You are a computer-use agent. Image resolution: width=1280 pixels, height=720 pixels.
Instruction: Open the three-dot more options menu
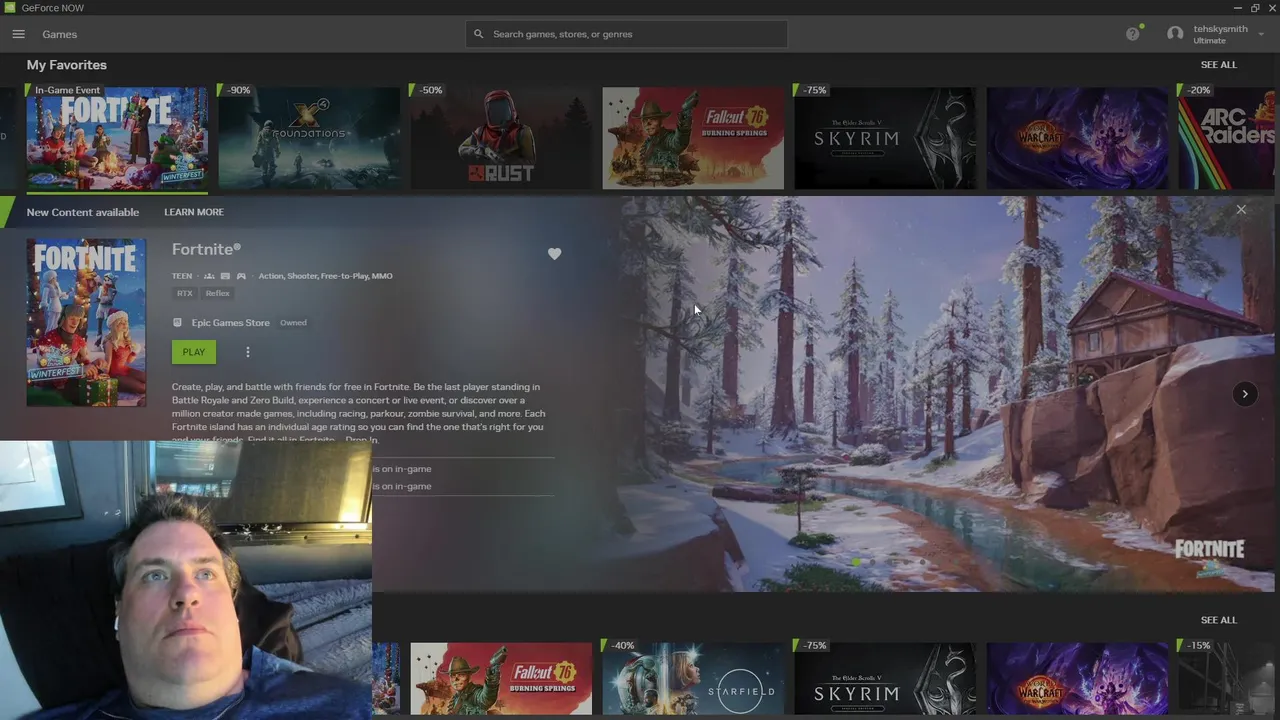point(248,352)
